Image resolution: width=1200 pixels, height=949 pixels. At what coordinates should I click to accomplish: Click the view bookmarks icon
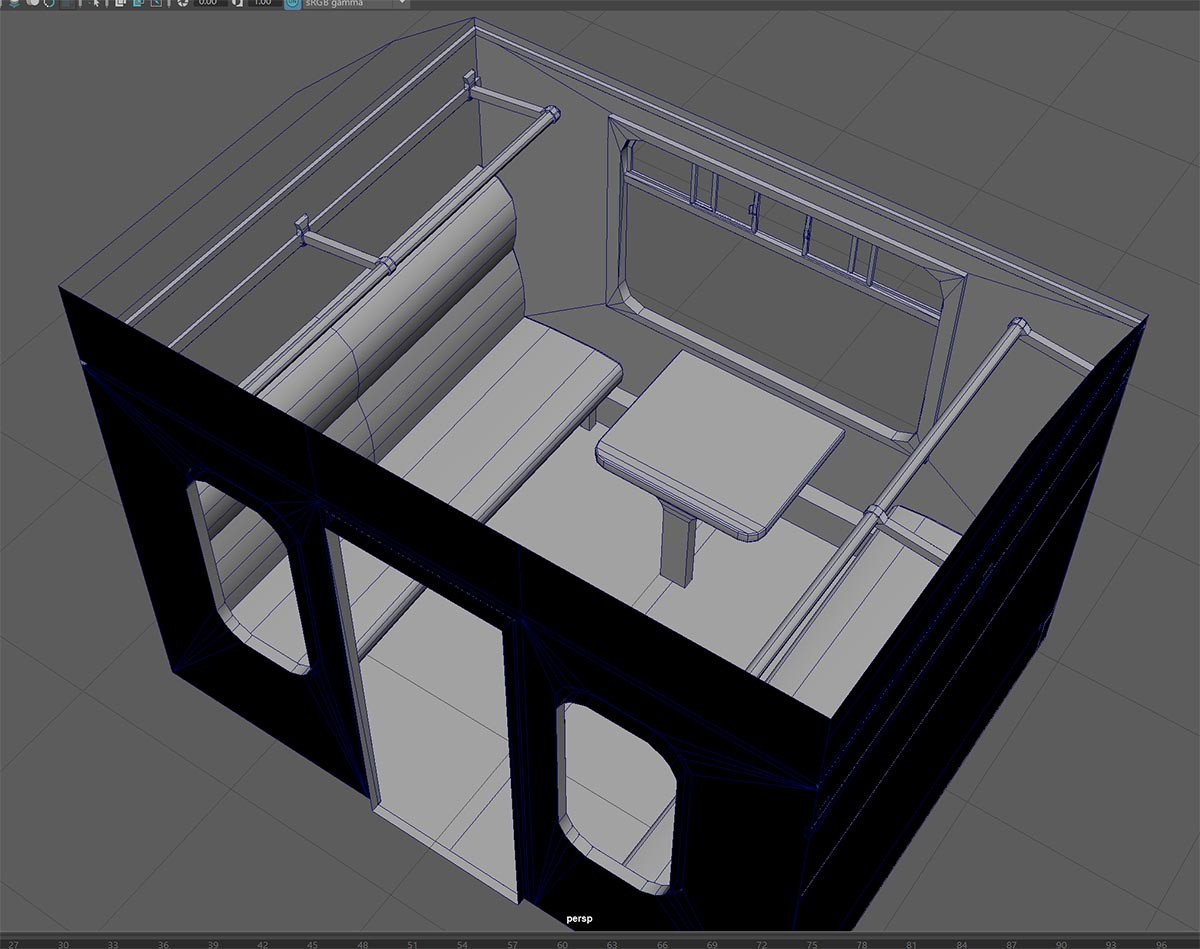49,5
